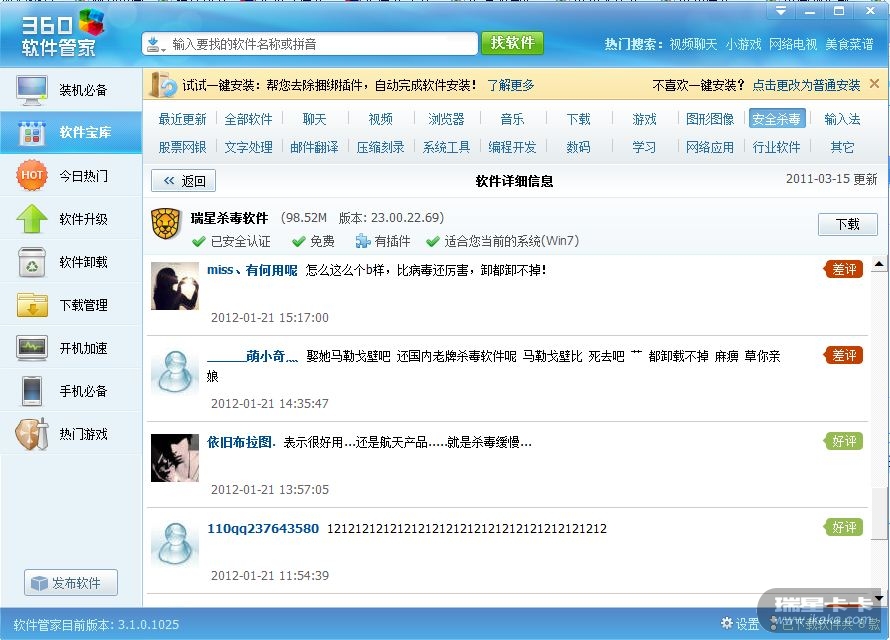The height and width of the screenshot is (640, 890).
Task: Open 热门游戏 shield and sword icon
Action: click(32, 434)
